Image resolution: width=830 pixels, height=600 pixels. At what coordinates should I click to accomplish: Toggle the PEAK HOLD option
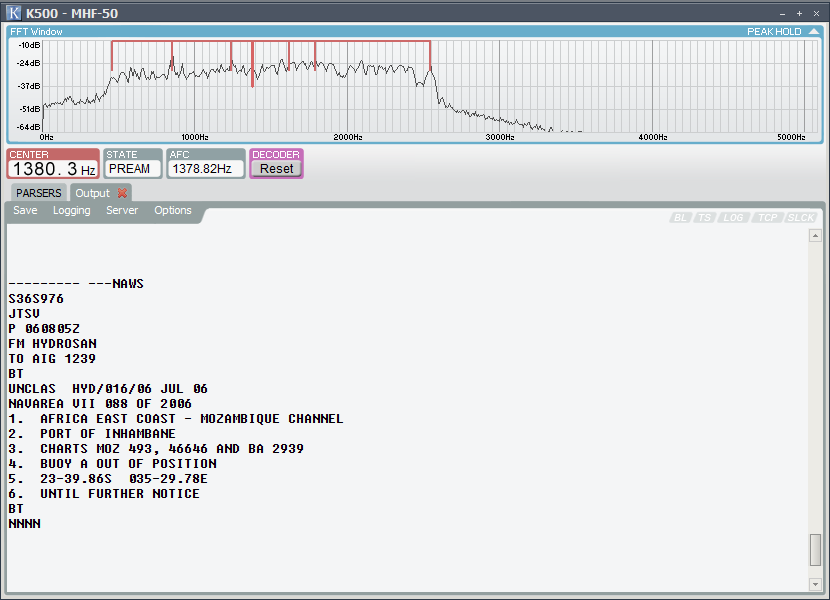pyautogui.click(x=774, y=32)
